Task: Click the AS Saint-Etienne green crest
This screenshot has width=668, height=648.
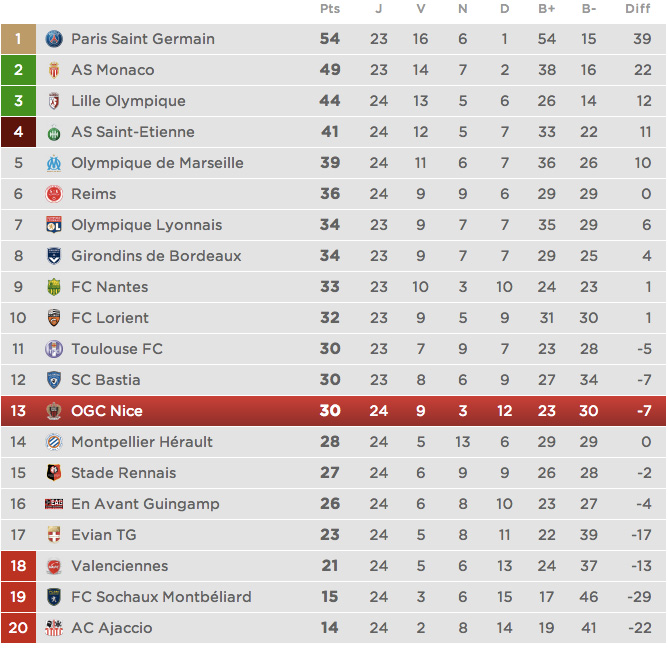Action: click(x=54, y=132)
